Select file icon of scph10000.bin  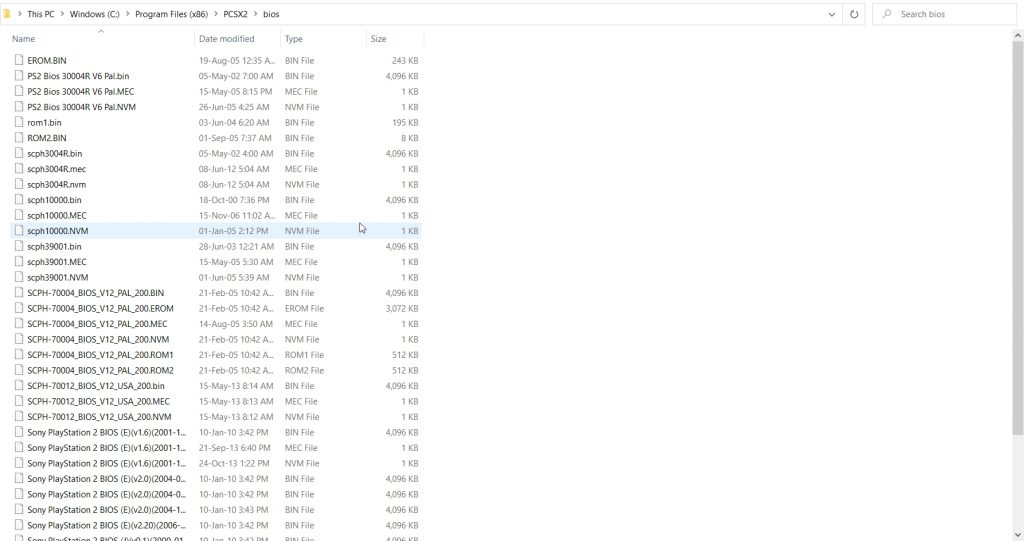point(19,200)
